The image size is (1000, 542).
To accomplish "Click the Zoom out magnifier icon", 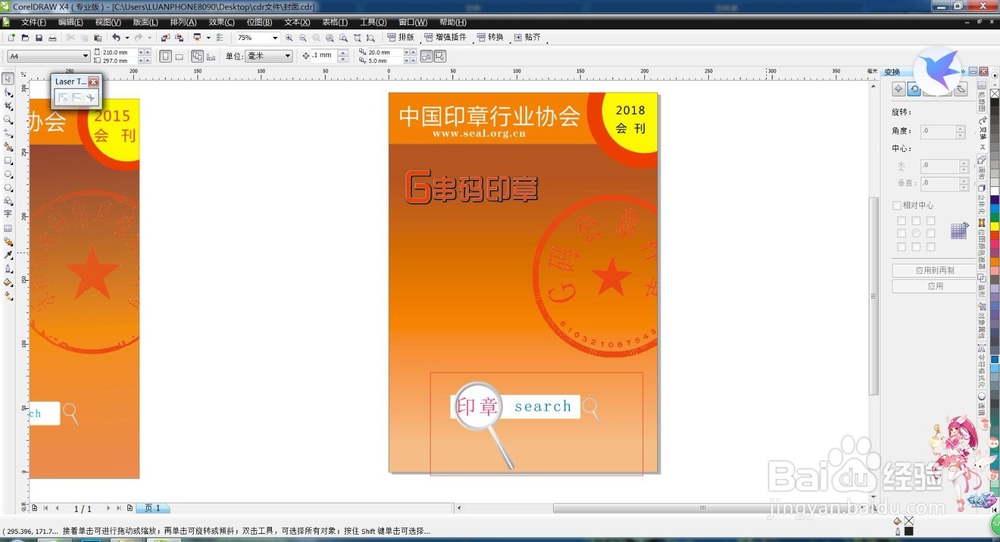I will point(303,38).
